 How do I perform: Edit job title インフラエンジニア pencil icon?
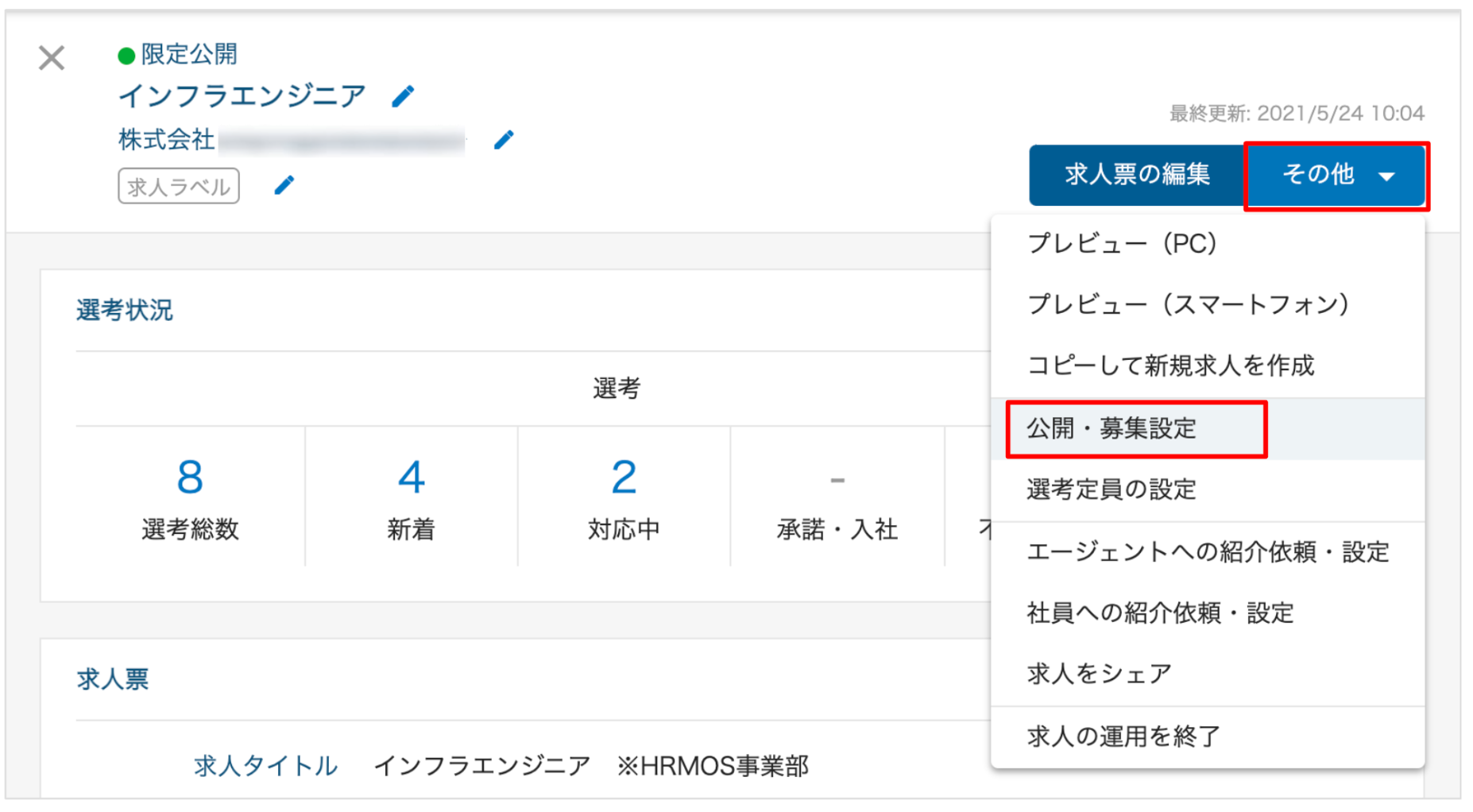click(x=404, y=96)
